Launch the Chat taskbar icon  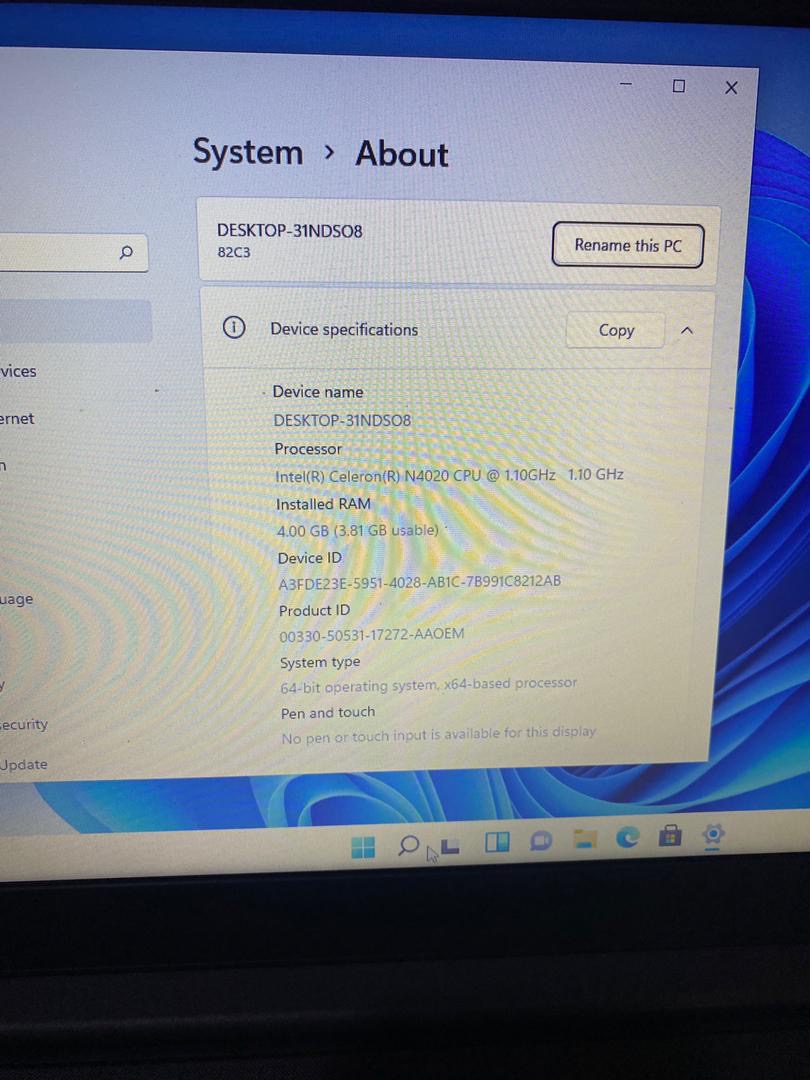click(x=541, y=840)
